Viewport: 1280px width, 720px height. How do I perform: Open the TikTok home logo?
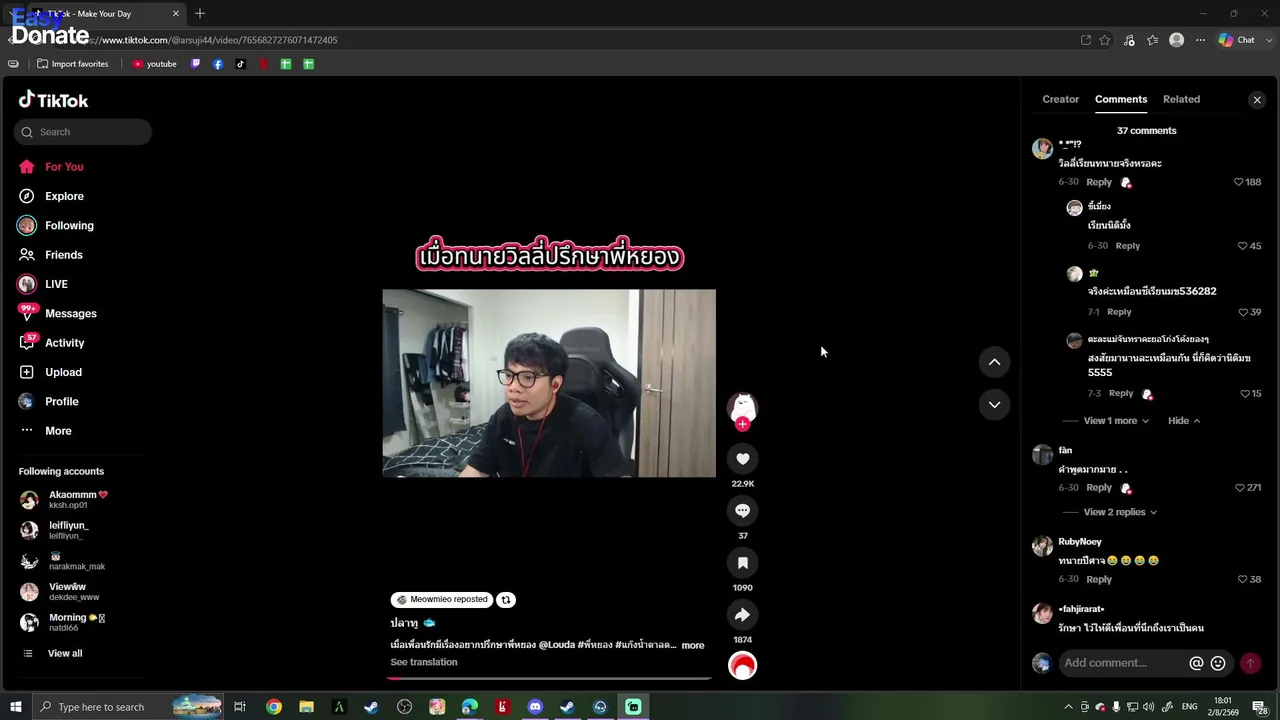pos(53,100)
